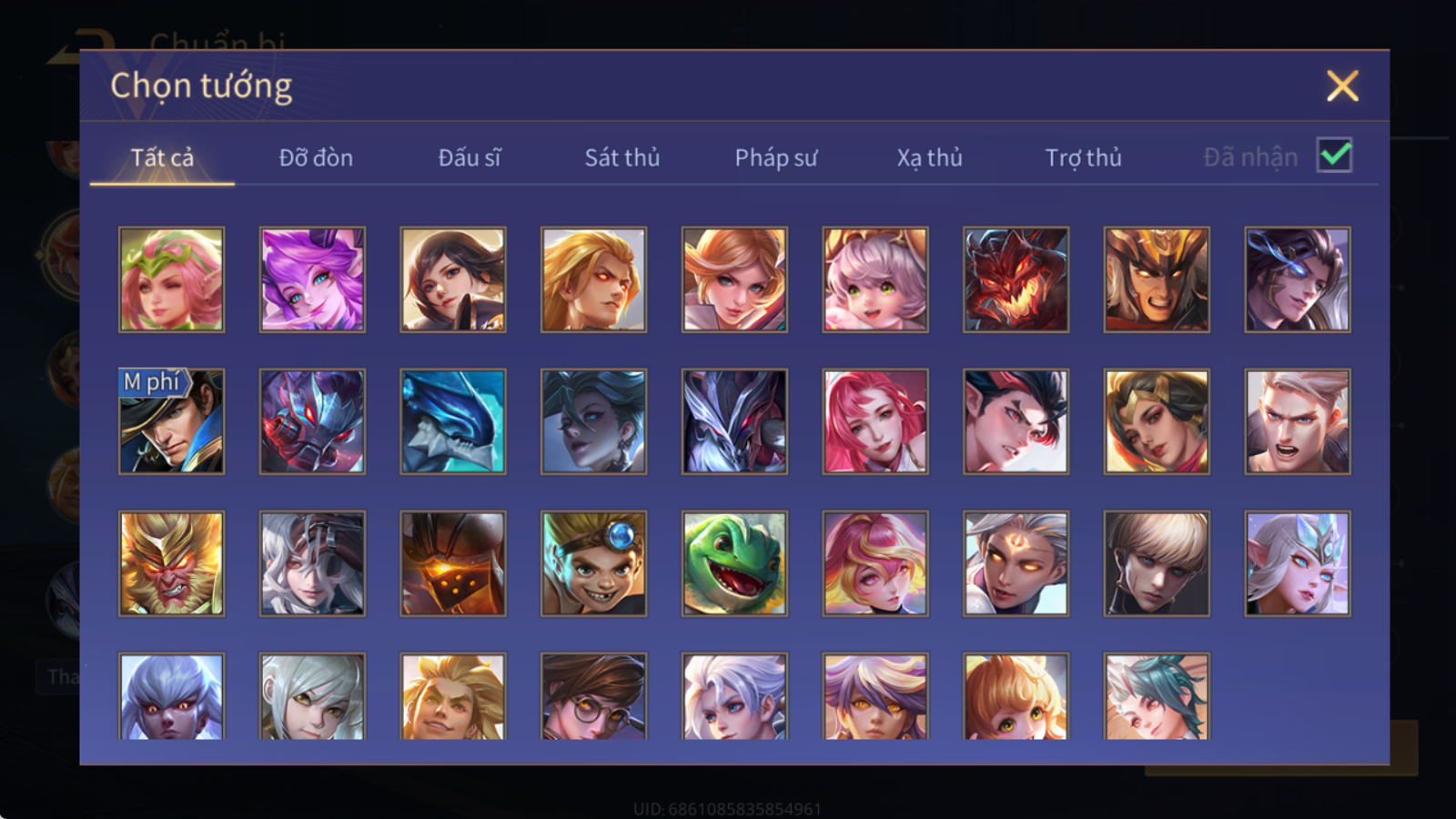This screenshot has width=1456, height=819.
Task: Select the red horned demon hero portrait
Action: tap(1016, 279)
